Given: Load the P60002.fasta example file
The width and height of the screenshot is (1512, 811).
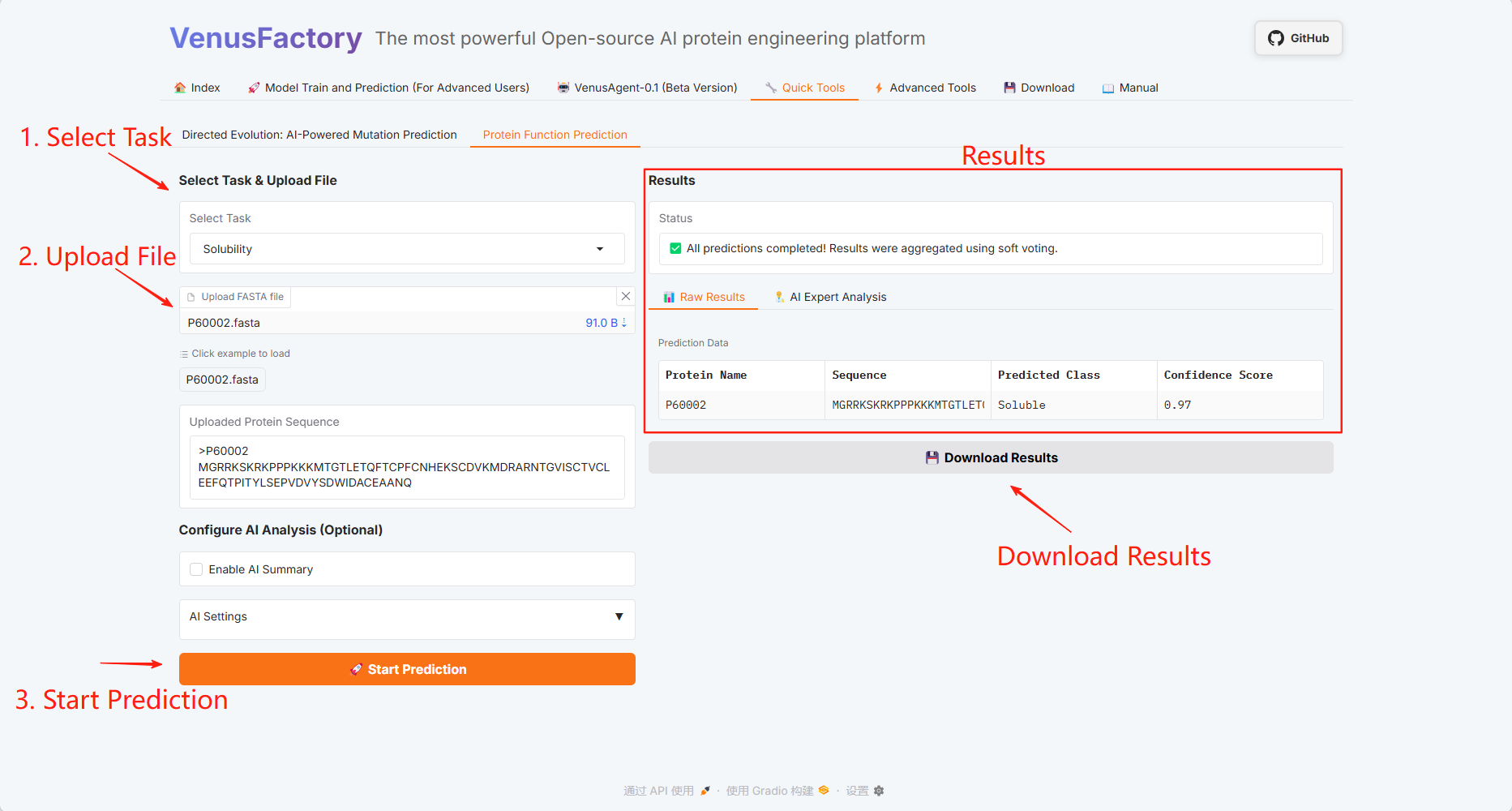Looking at the screenshot, I should [x=222, y=380].
